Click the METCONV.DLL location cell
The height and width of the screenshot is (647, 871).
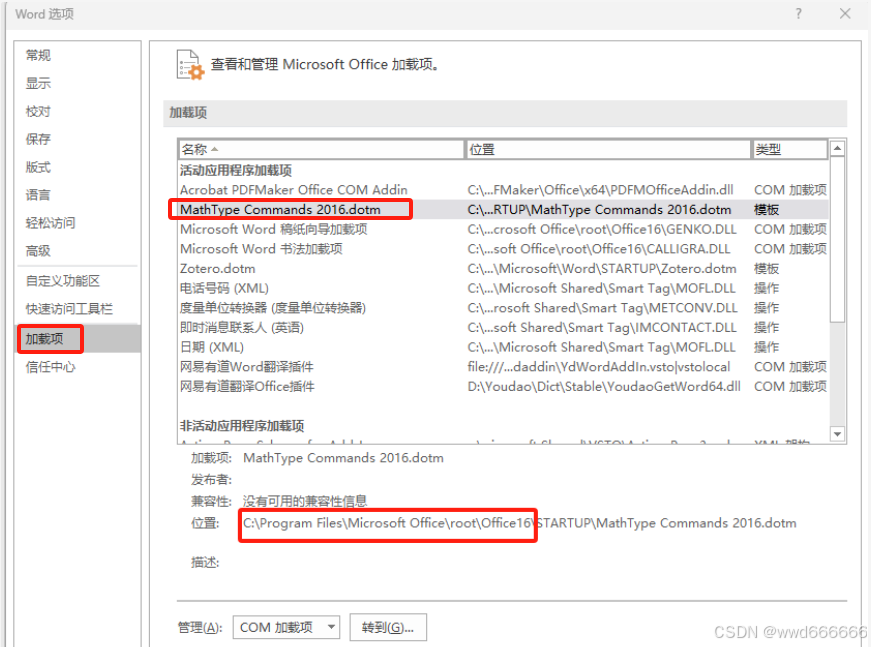pos(603,308)
